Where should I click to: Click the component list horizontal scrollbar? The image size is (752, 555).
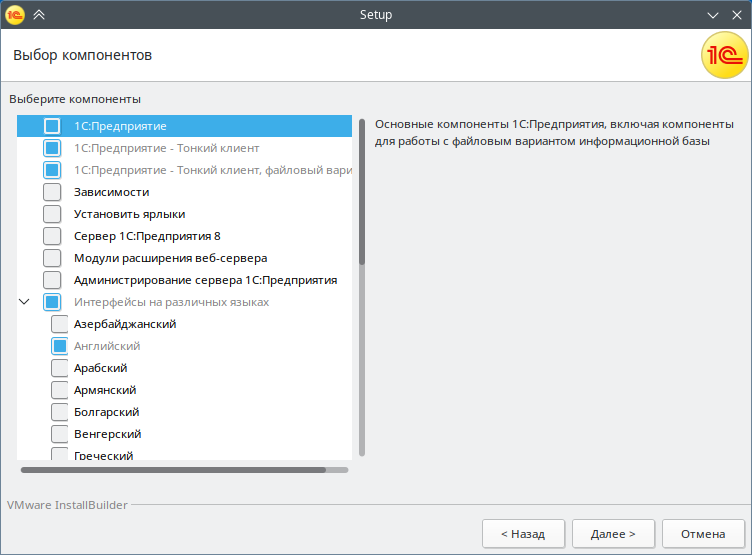173,469
